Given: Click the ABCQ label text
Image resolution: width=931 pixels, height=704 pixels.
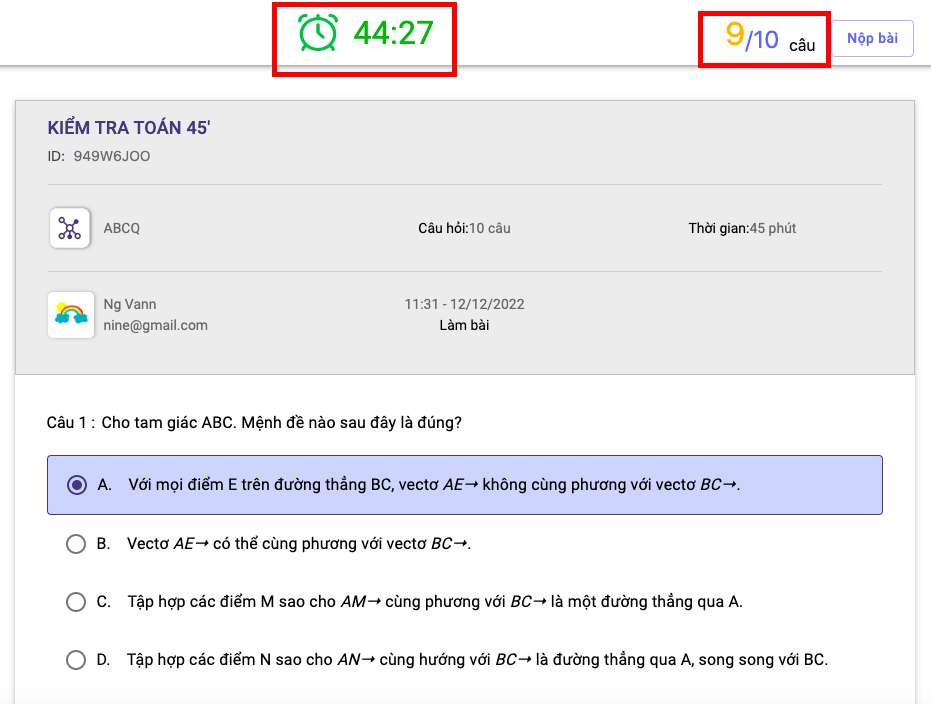Looking at the screenshot, I should pos(121,228).
